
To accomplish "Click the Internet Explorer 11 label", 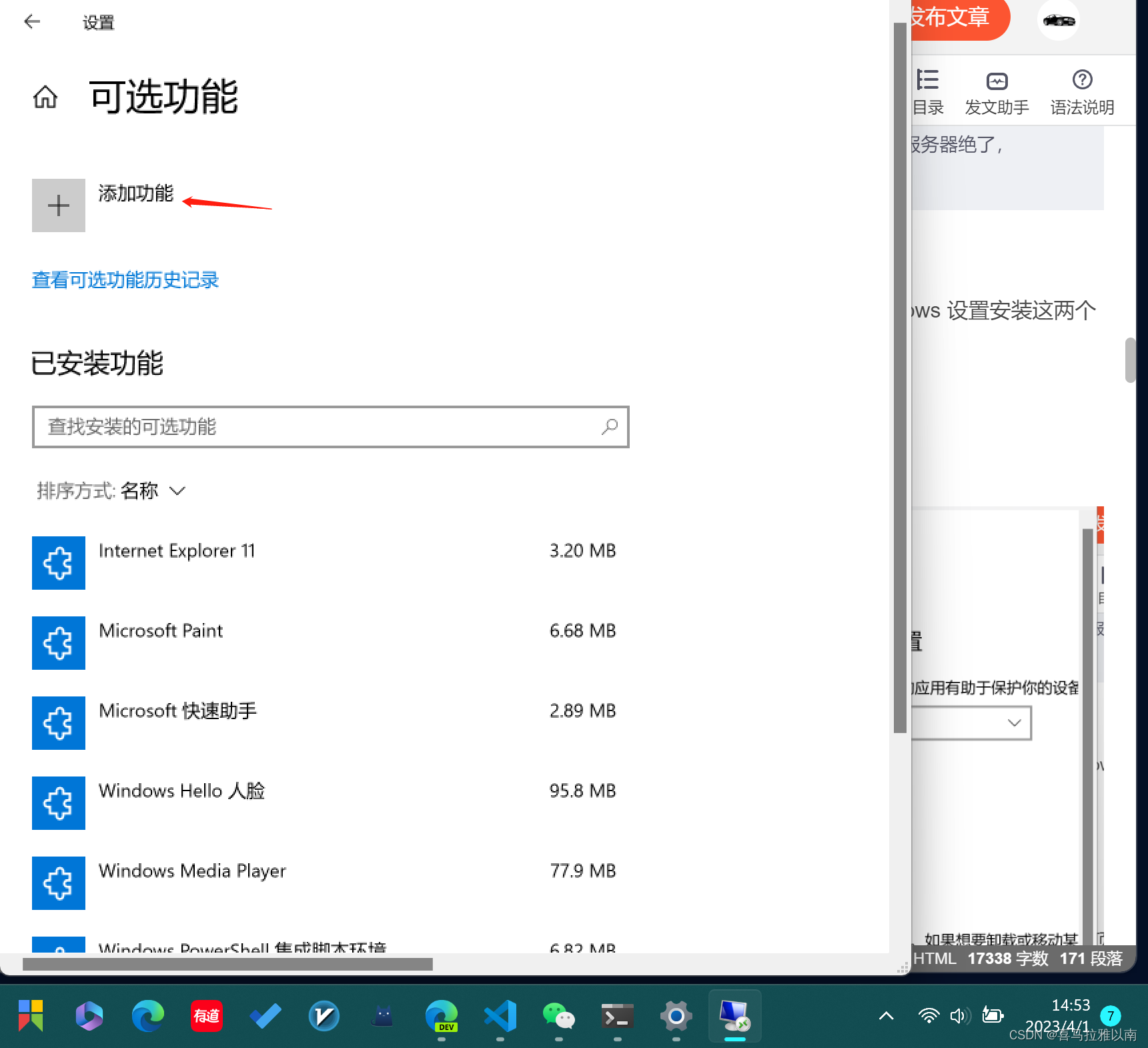I will tap(177, 551).
